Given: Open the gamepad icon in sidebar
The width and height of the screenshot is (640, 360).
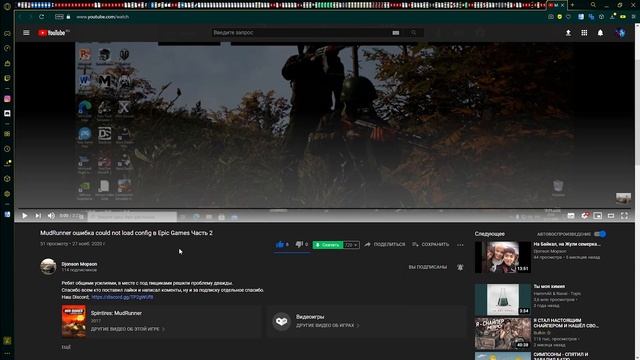Looking at the screenshot, I should 7,33.
